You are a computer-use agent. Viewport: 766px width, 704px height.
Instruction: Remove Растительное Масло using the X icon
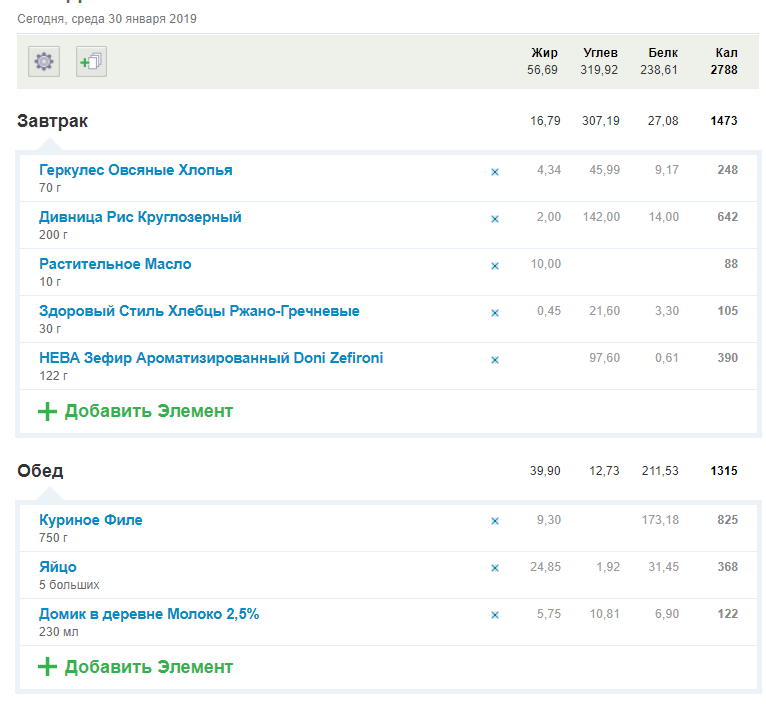(x=494, y=266)
